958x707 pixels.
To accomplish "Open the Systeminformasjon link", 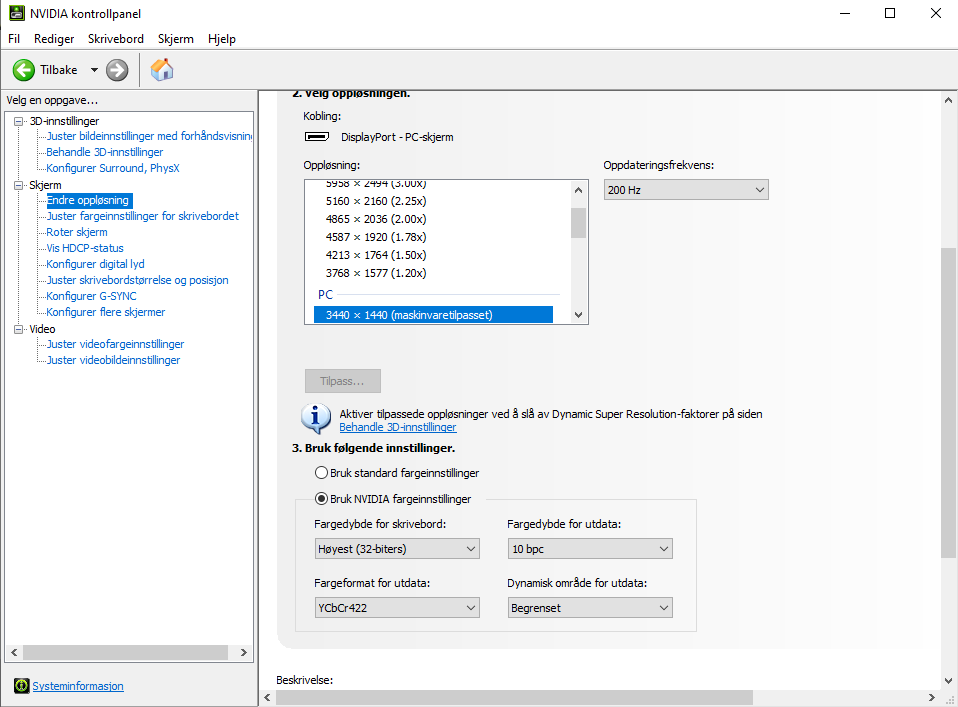I will (78, 686).
